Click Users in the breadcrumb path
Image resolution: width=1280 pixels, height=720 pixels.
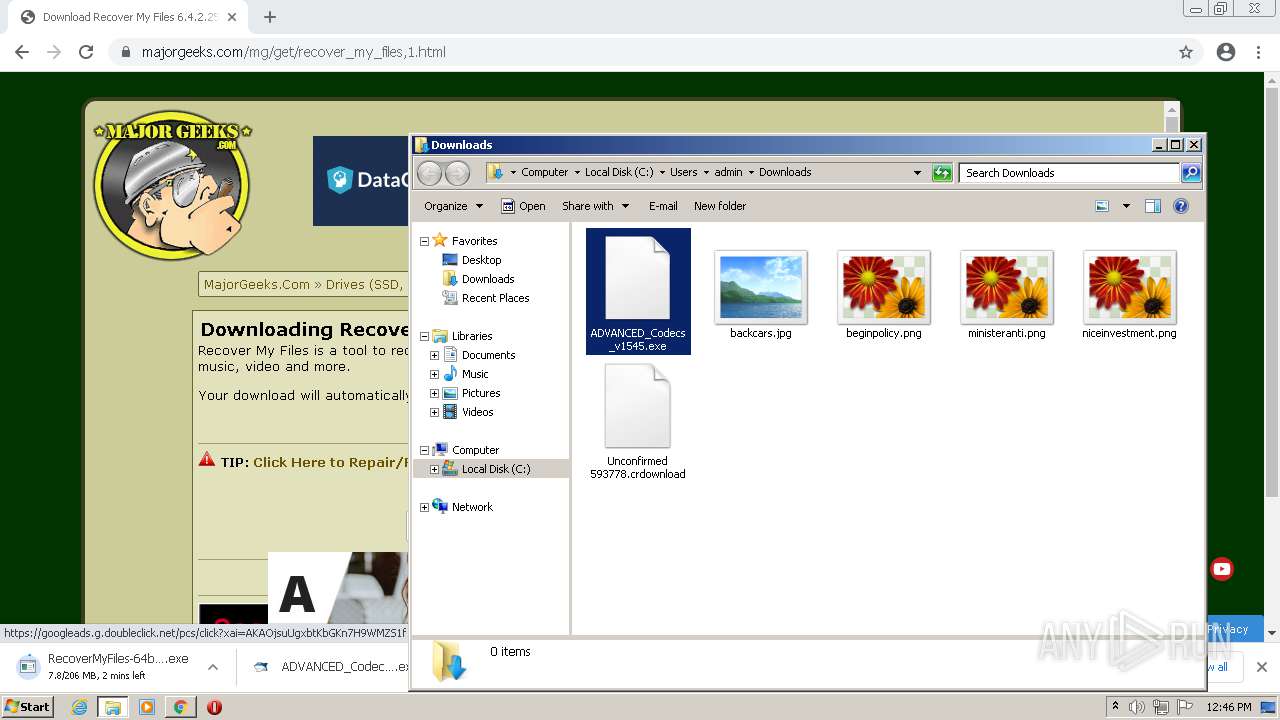click(x=683, y=172)
